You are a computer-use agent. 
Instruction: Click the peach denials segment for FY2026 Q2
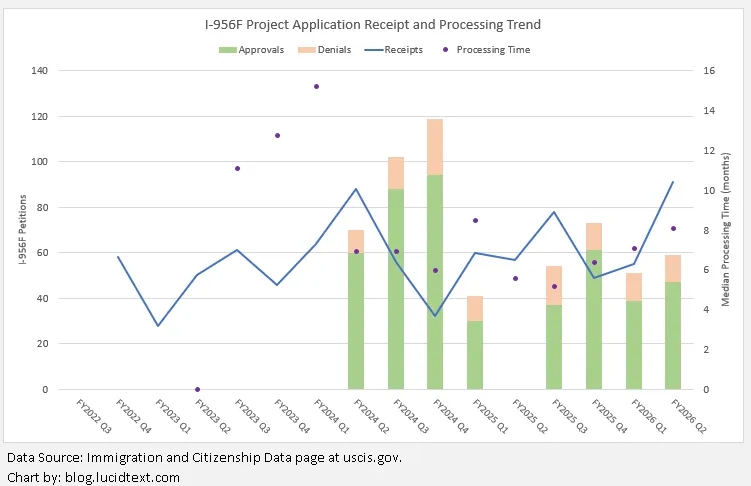coord(673,269)
